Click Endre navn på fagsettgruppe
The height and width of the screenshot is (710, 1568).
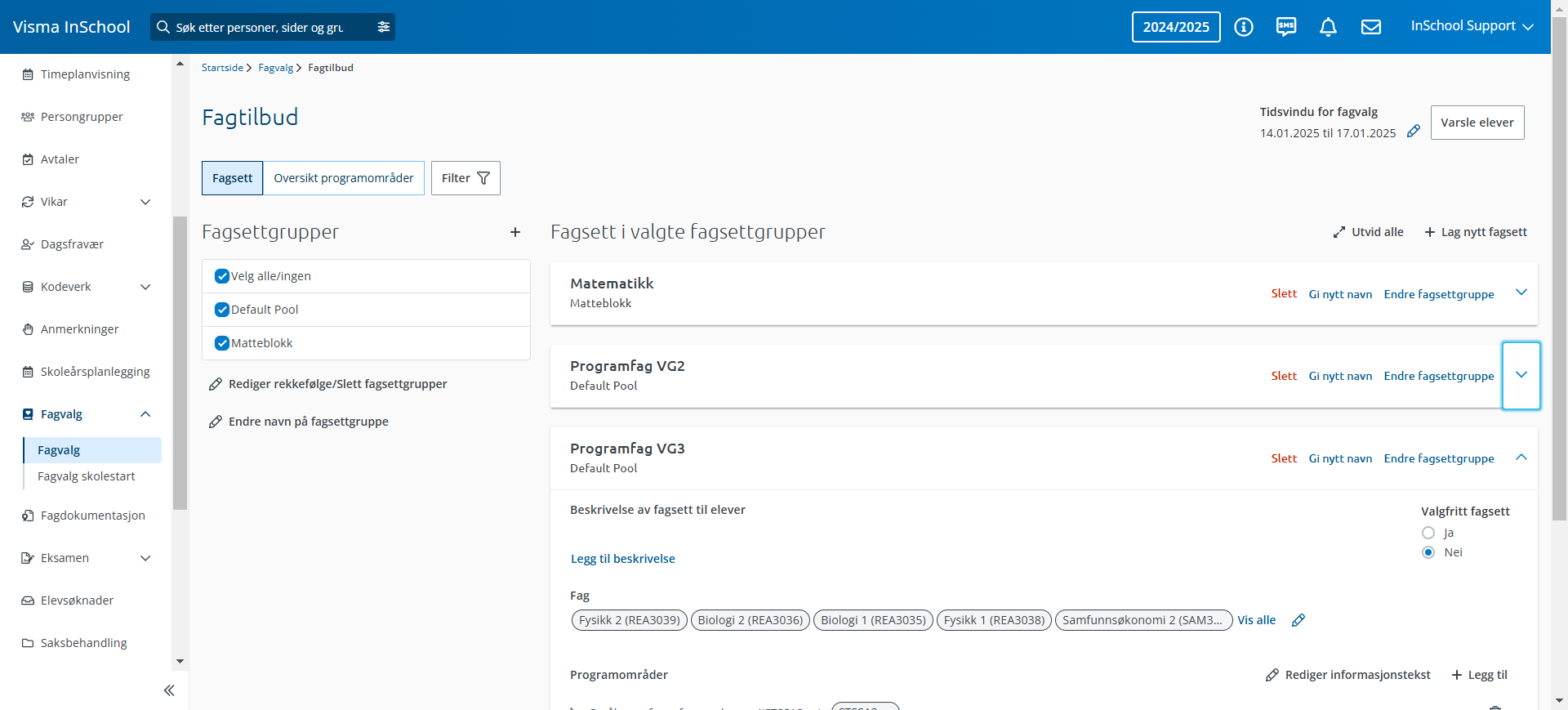[298, 422]
